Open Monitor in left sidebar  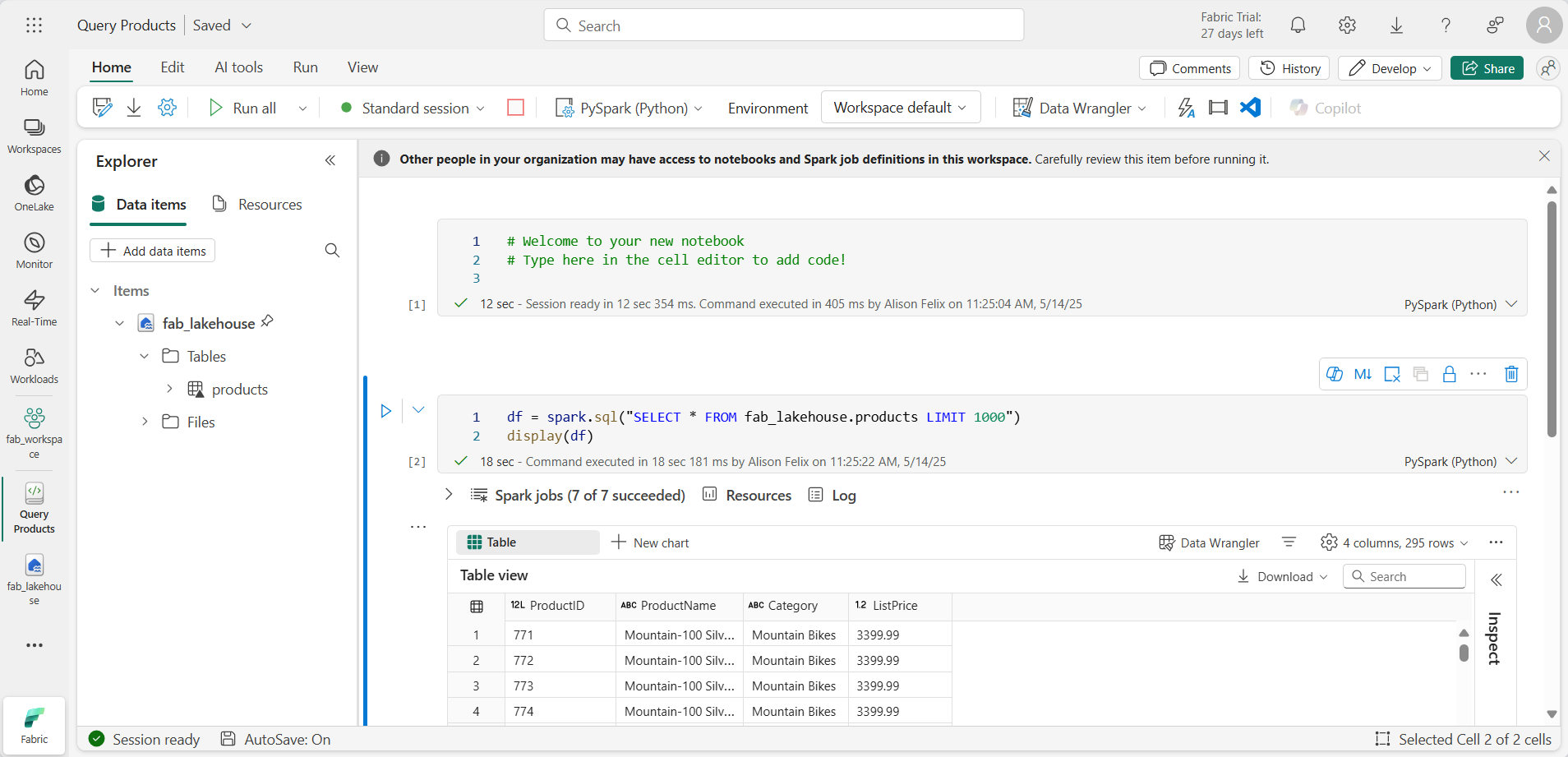(35, 251)
